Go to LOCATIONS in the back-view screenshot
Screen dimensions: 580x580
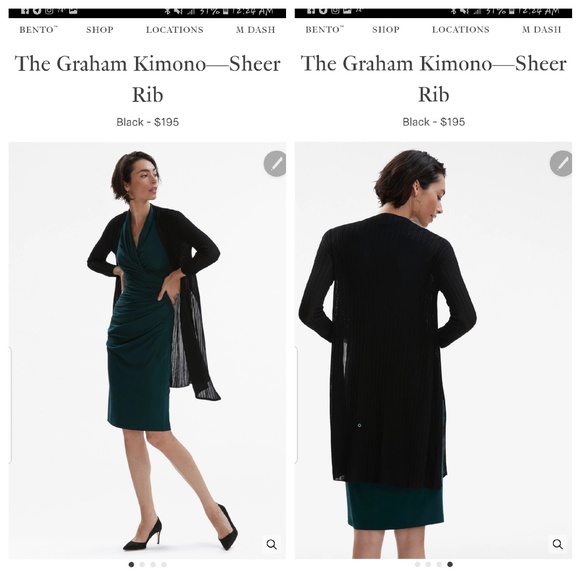[x=461, y=30]
